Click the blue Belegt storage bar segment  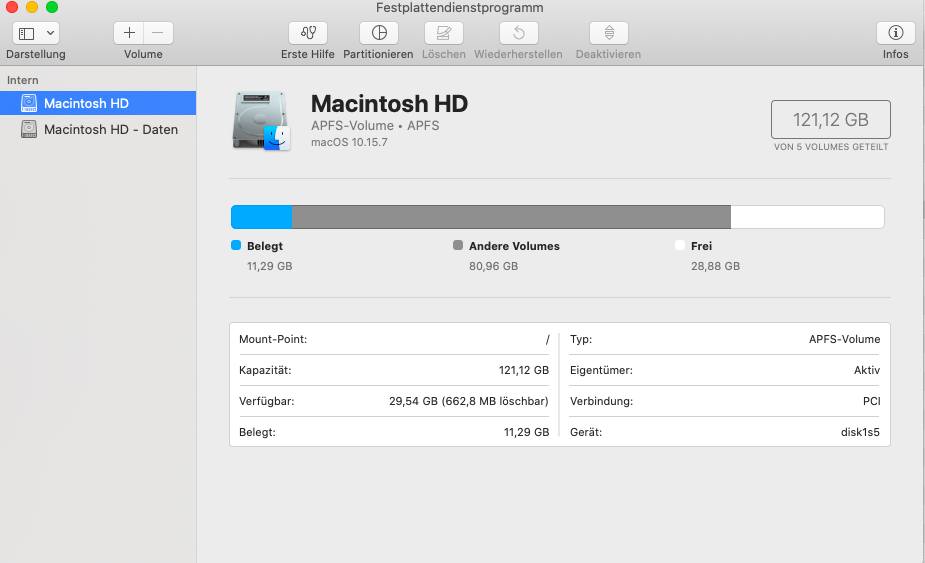(x=261, y=217)
